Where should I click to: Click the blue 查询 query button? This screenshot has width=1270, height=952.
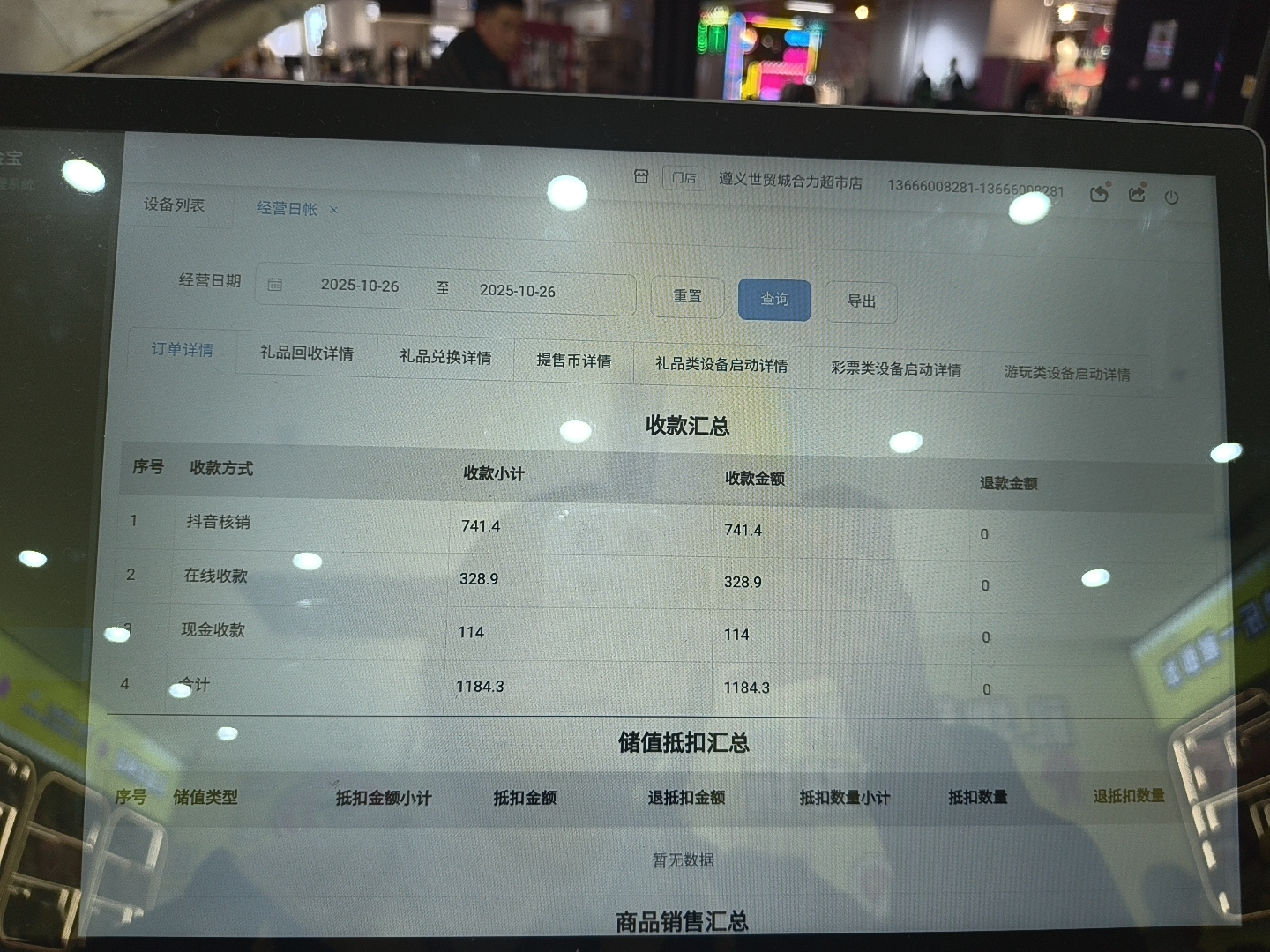[774, 299]
